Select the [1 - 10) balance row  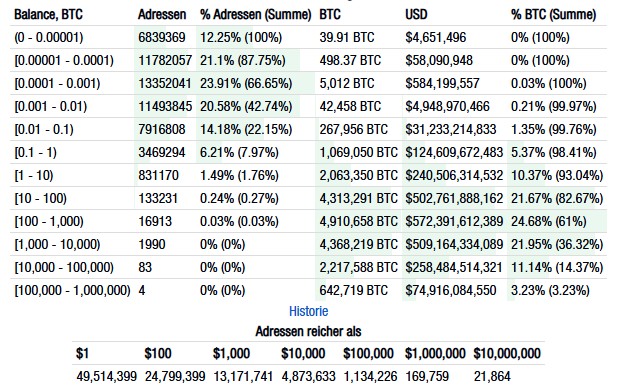click(308, 175)
